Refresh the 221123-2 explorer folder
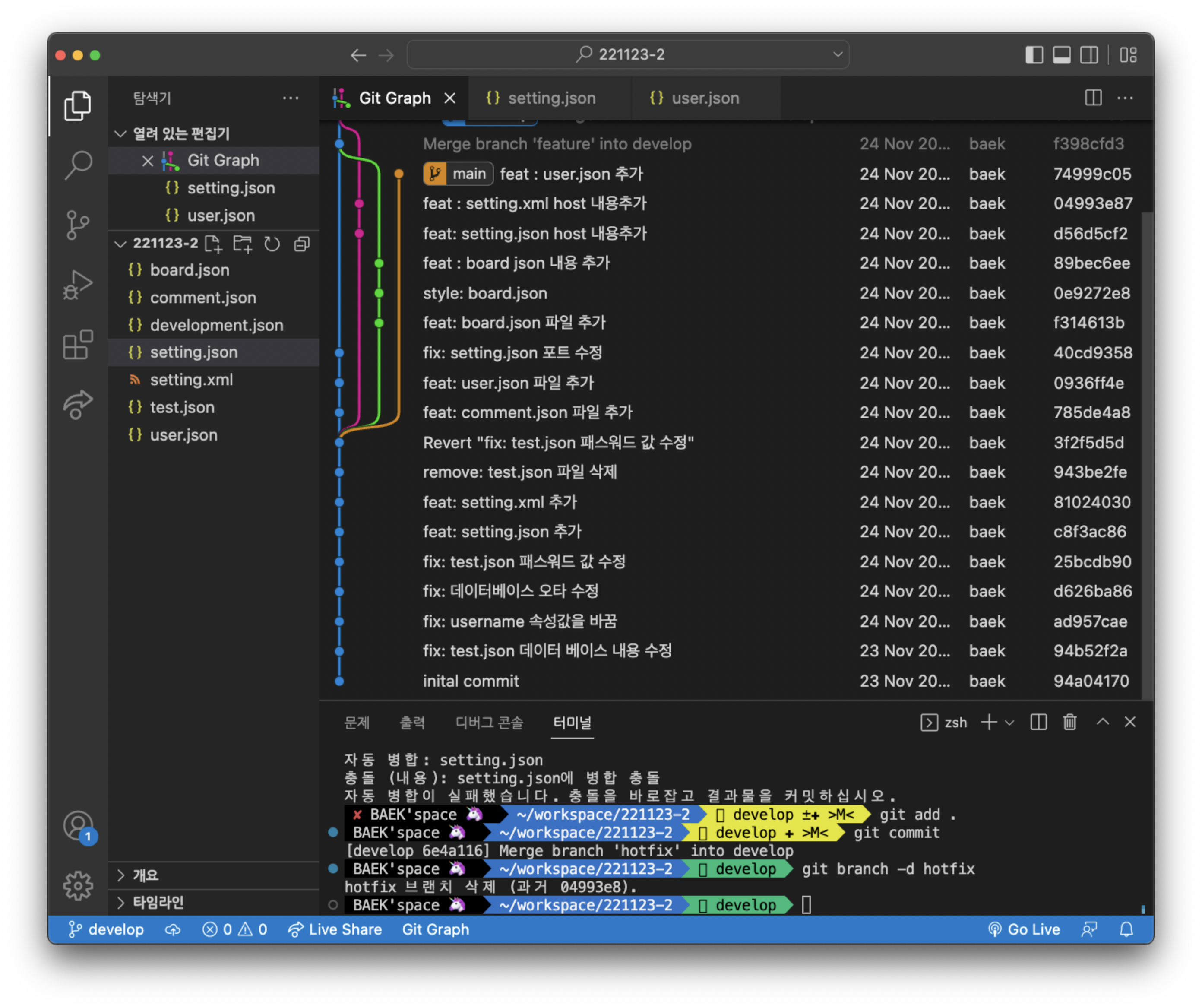 click(x=272, y=244)
